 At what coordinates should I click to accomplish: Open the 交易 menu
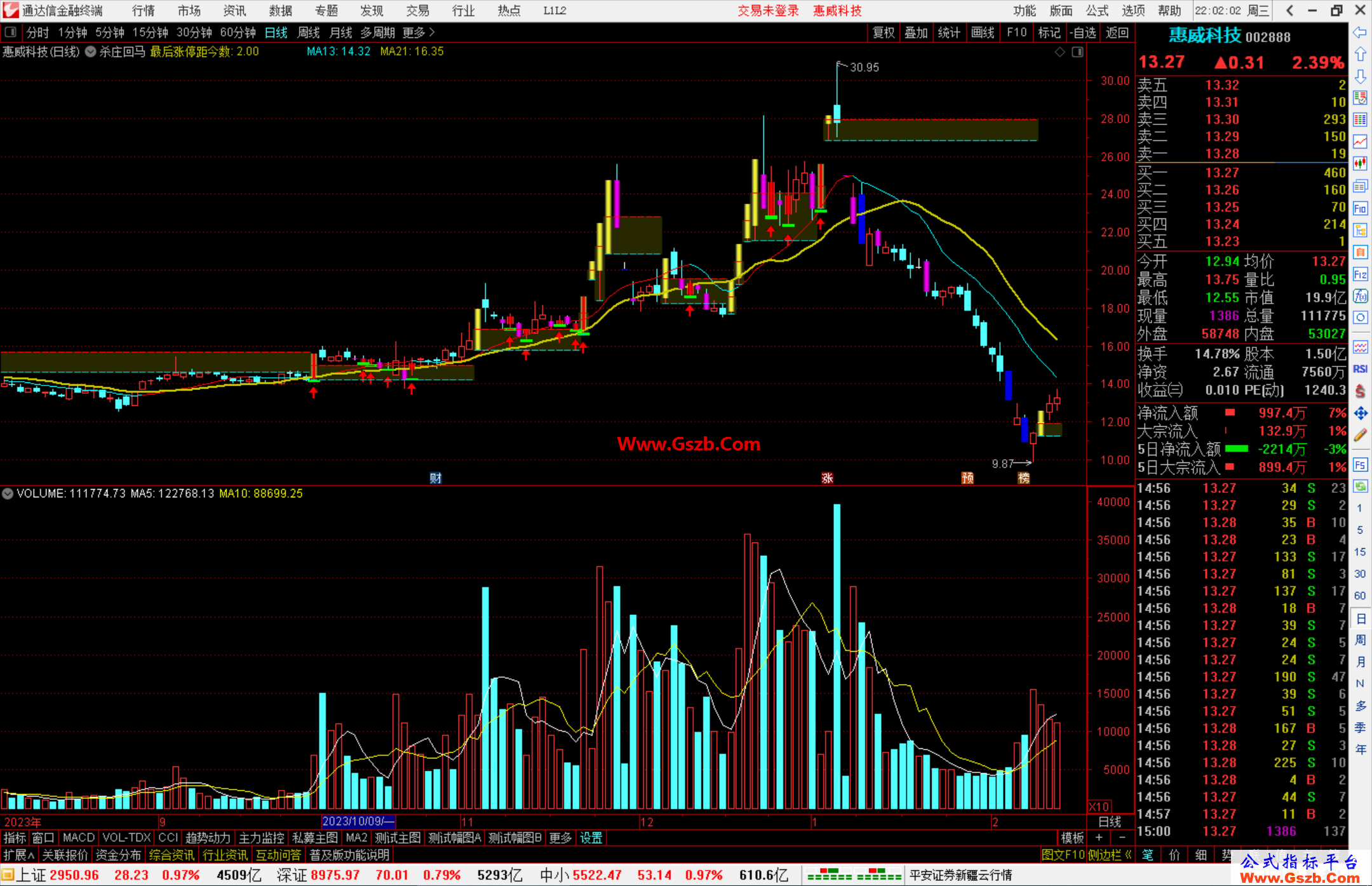click(x=417, y=11)
